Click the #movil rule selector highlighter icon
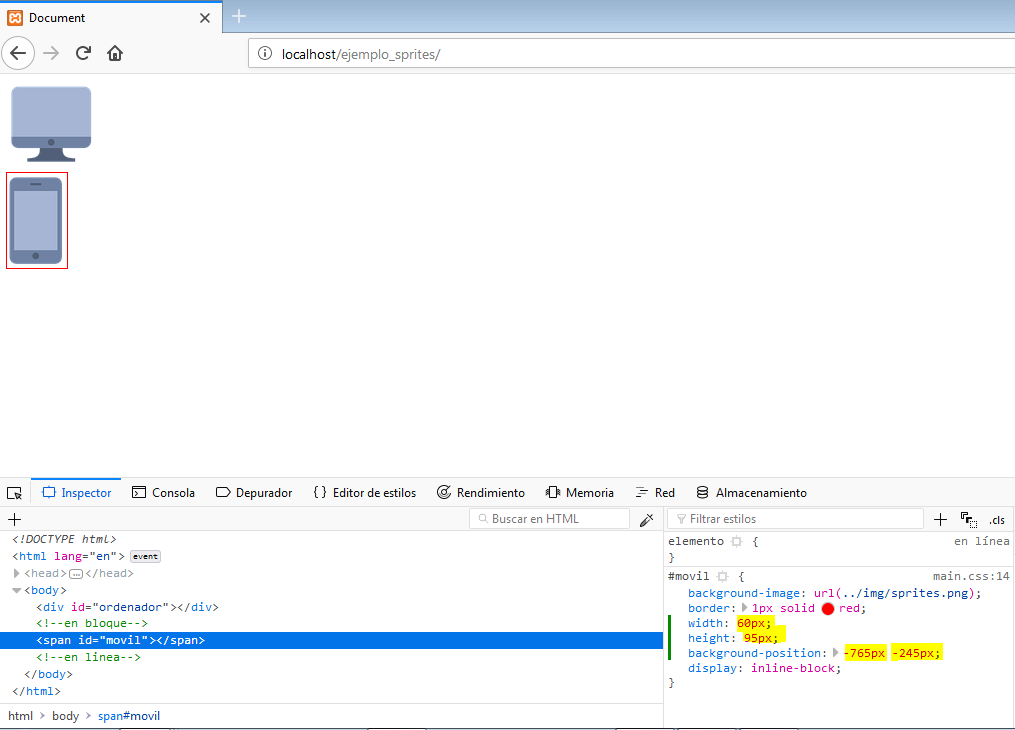Image resolution: width=1015 pixels, height=730 pixels. [x=722, y=577]
